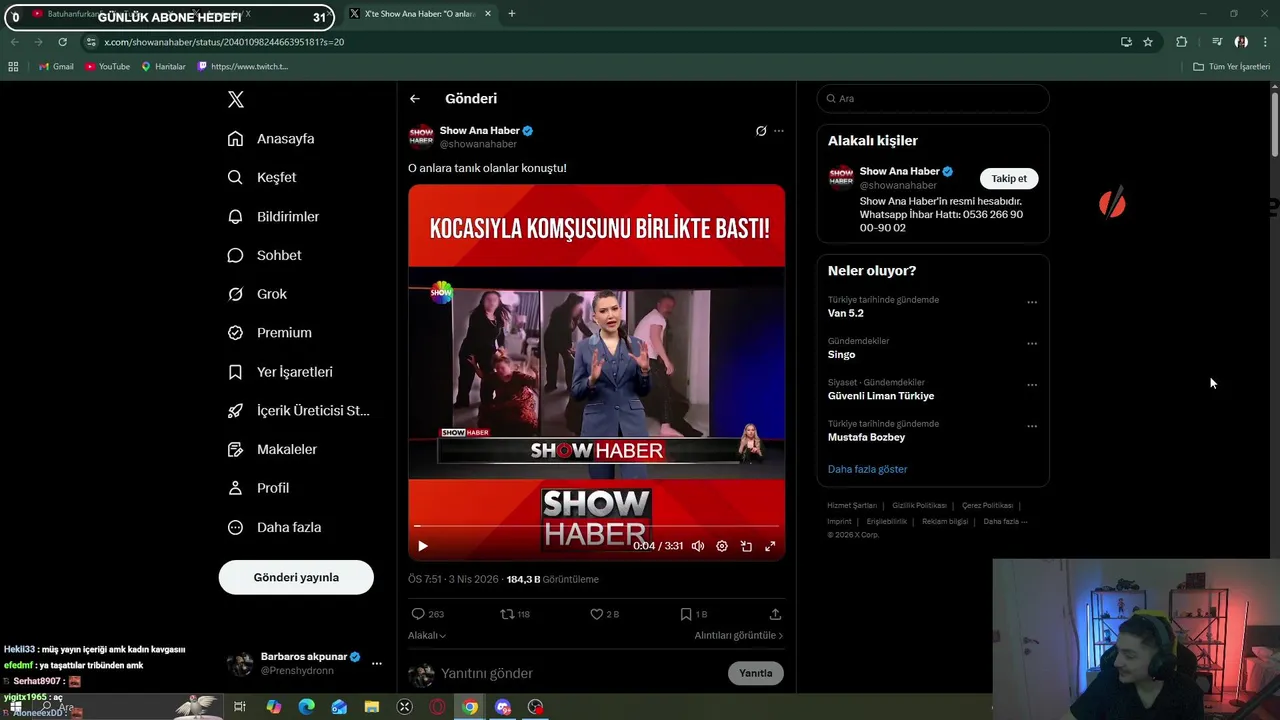This screenshot has height=720, width=1280.
Task: Click Hizmet Şartları footer link
Action: pos(852,506)
